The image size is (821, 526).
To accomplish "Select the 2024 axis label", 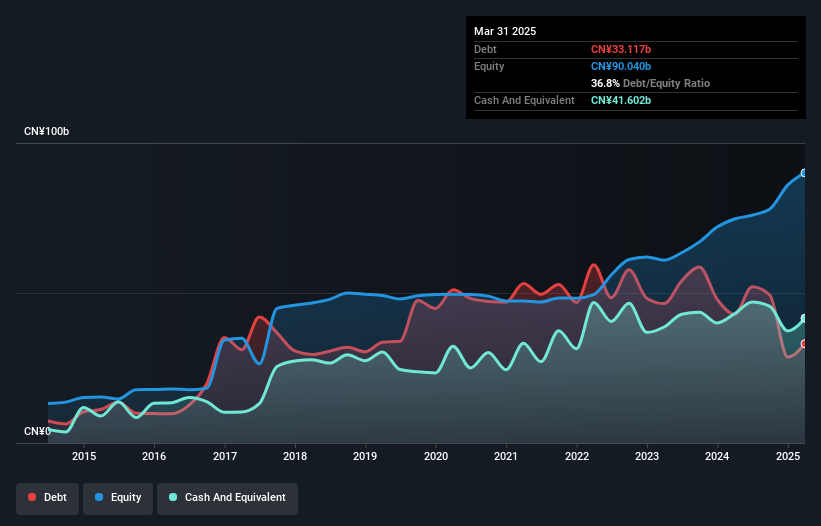I will point(717,456).
